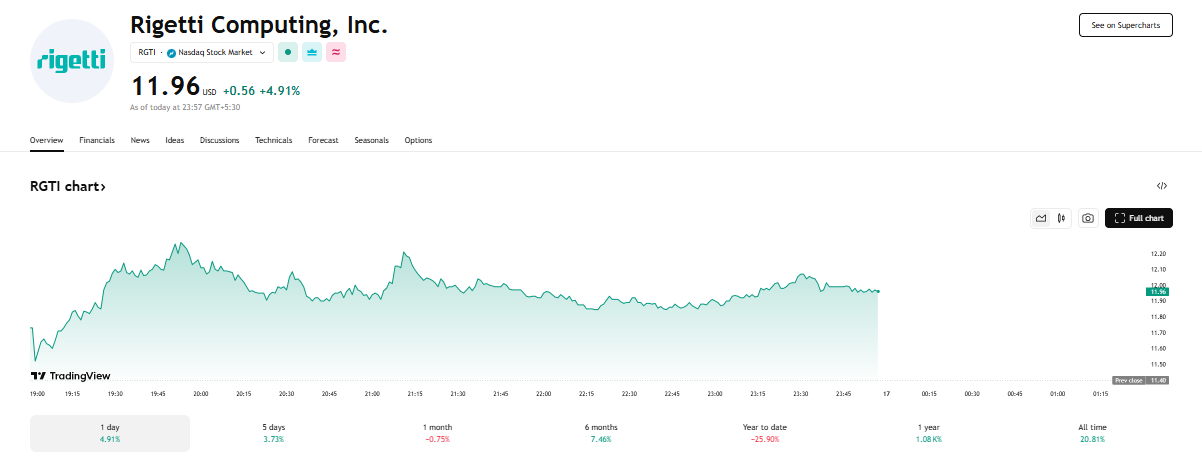Screen dimensions: 1202x468
Task: Click the Prev close 11.40 label
Action: tap(1140, 381)
